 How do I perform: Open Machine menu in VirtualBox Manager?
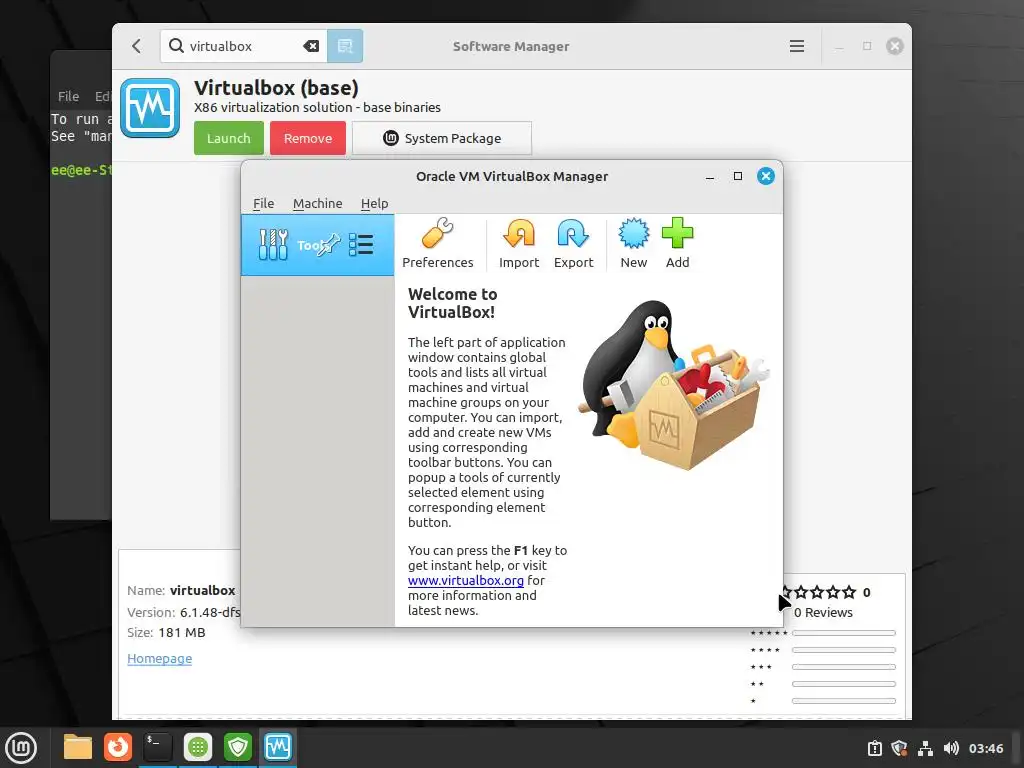[x=317, y=203]
